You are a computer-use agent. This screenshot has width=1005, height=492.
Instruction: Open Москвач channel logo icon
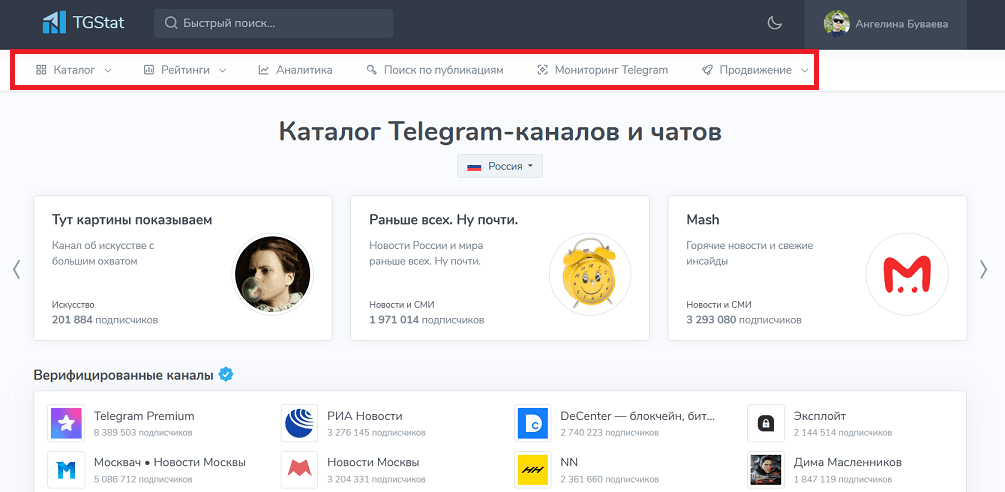(66, 470)
